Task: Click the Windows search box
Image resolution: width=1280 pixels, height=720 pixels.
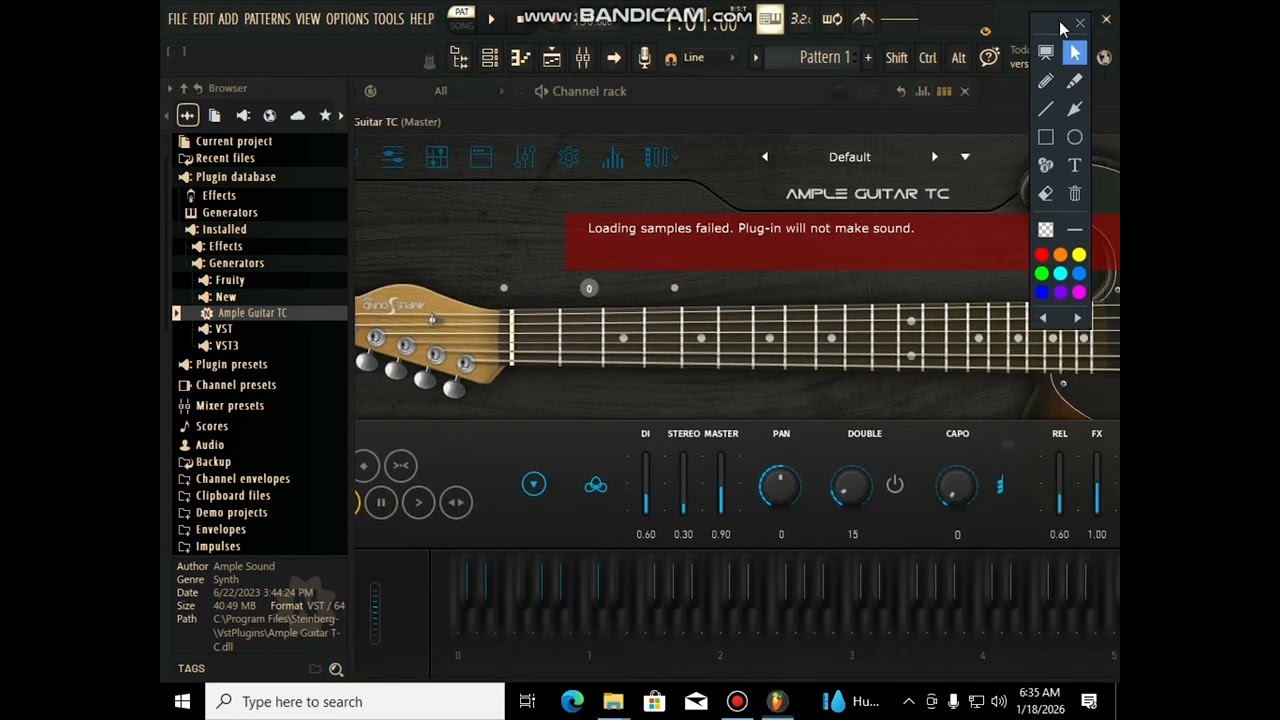Action: coord(356,702)
